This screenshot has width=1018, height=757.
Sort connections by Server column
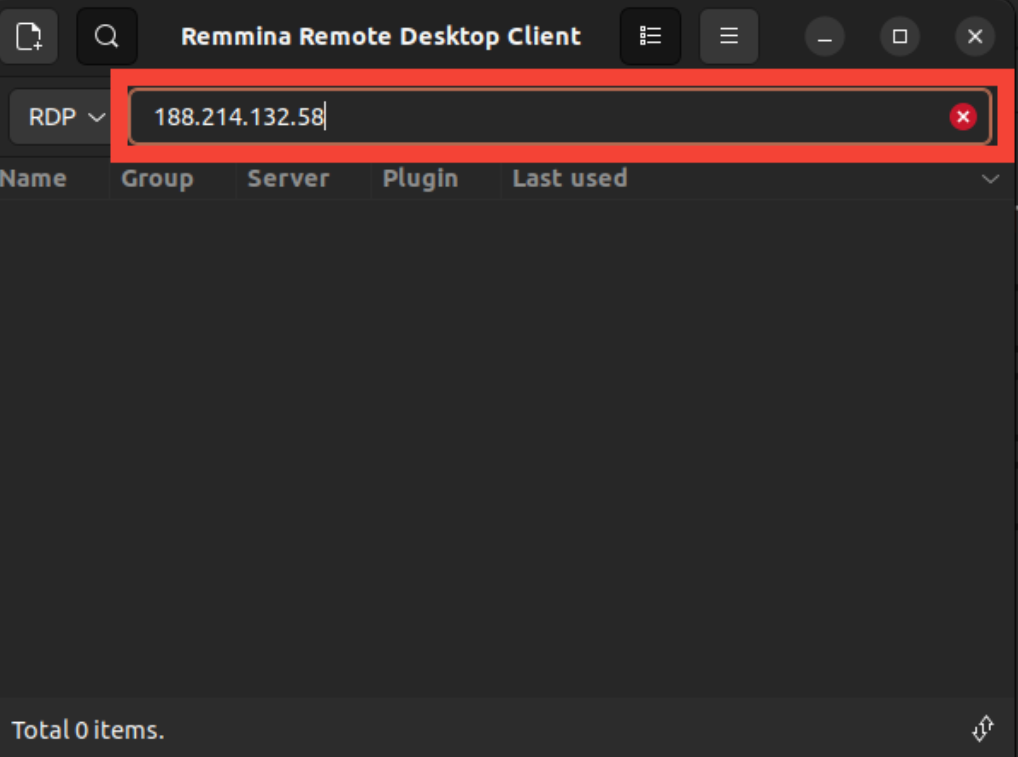288,179
